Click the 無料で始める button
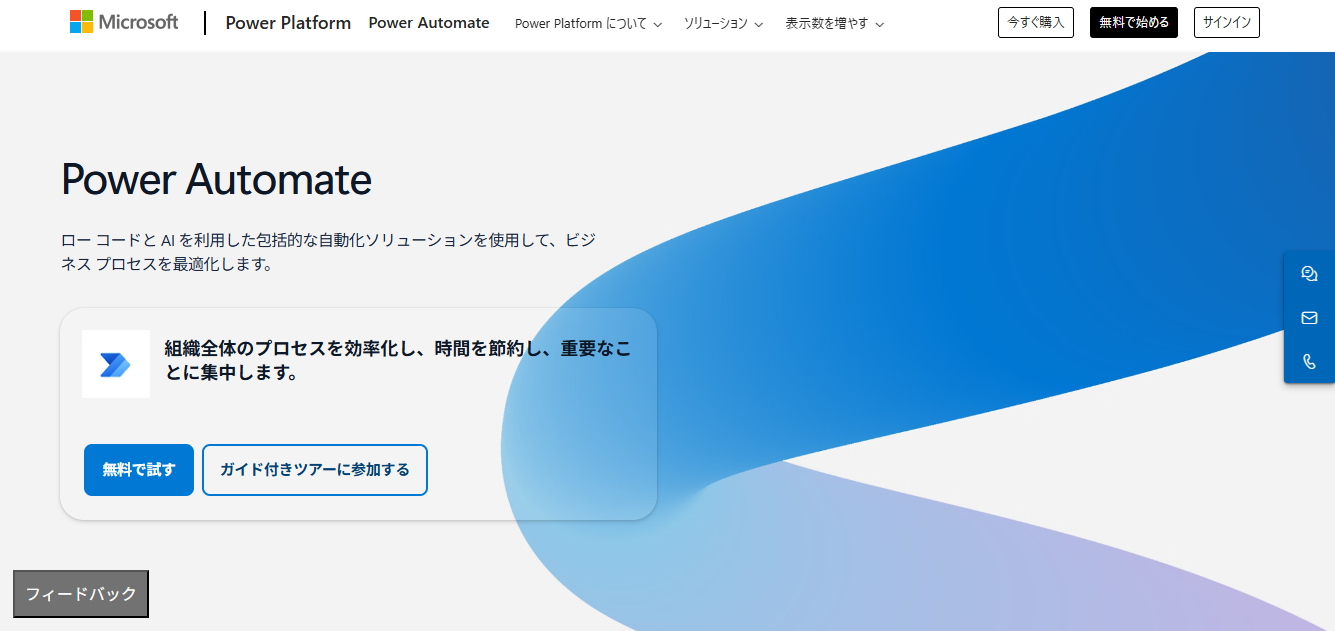 click(x=1134, y=22)
